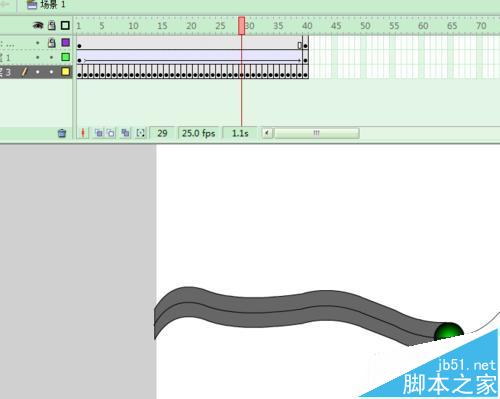Click the 1.1s elapsed time readout
The width and height of the screenshot is (500, 399).
pos(240,133)
